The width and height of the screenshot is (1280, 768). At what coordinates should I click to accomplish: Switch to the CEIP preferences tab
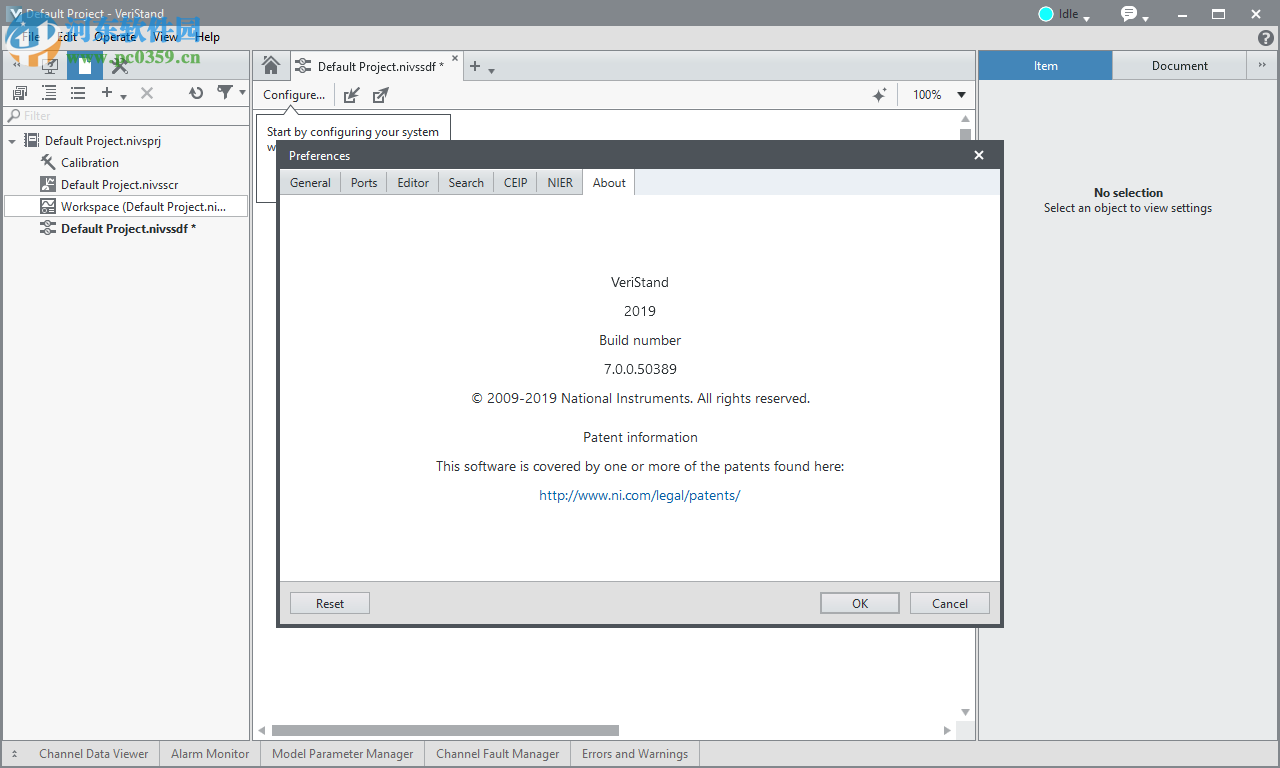pos(516,182)
